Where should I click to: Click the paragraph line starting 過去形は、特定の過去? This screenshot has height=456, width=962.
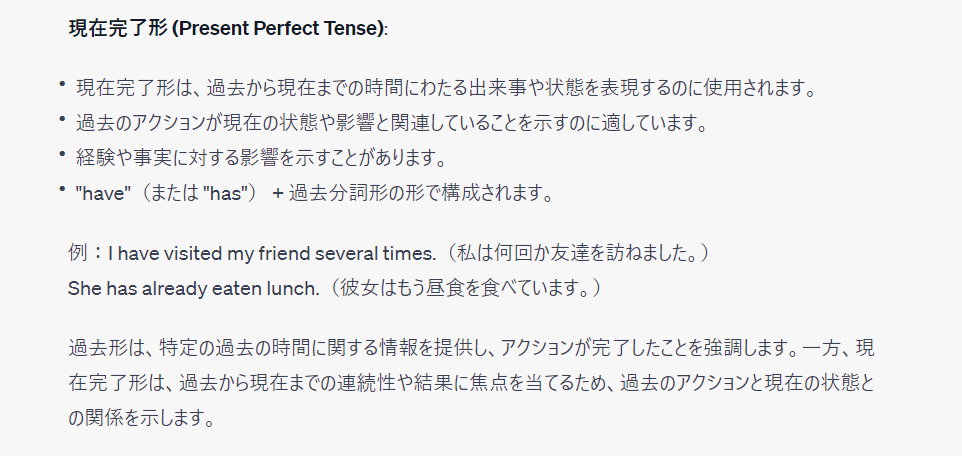tap(472, 348)
